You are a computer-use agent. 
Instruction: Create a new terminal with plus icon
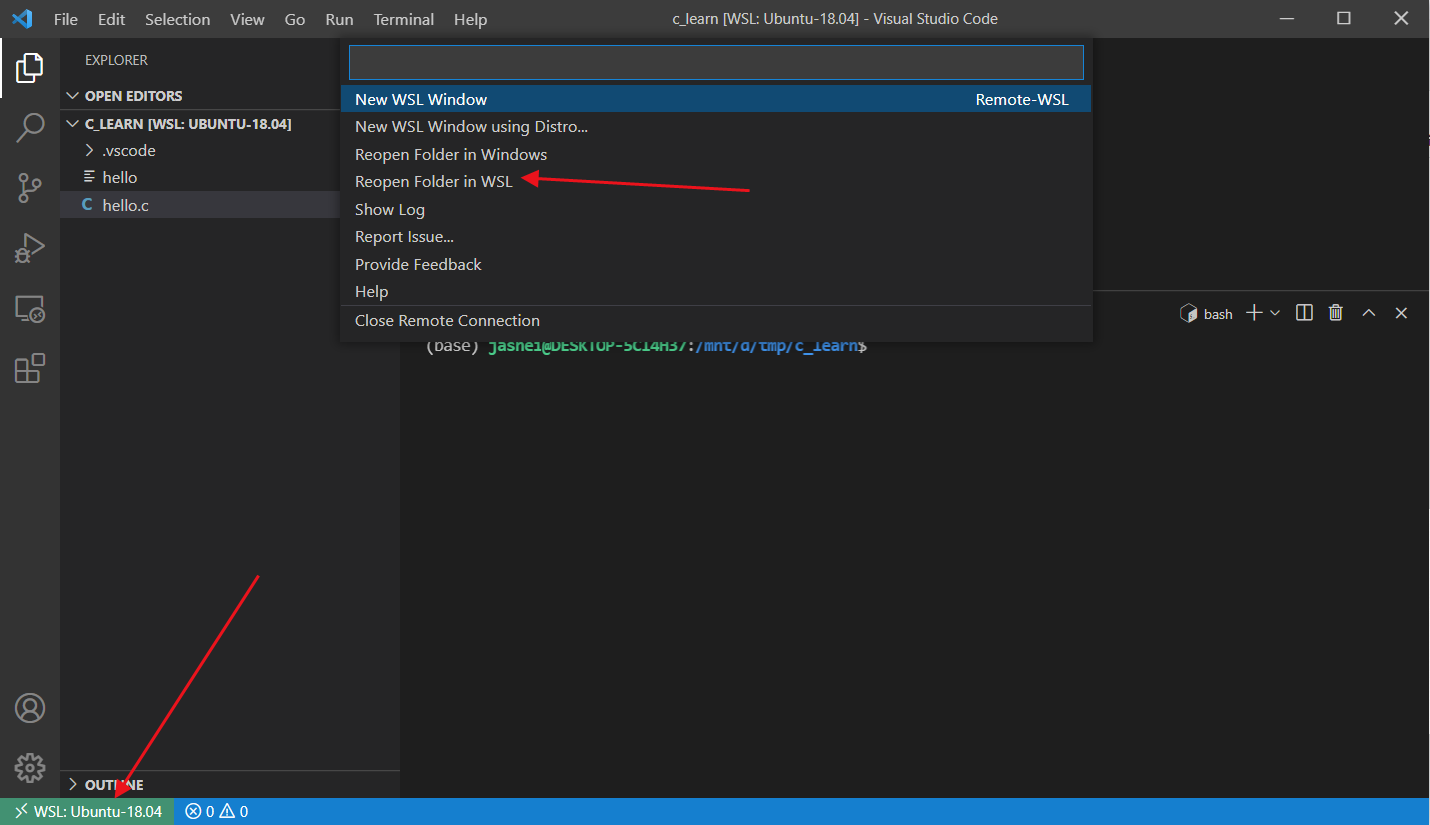coord(1253,313)
